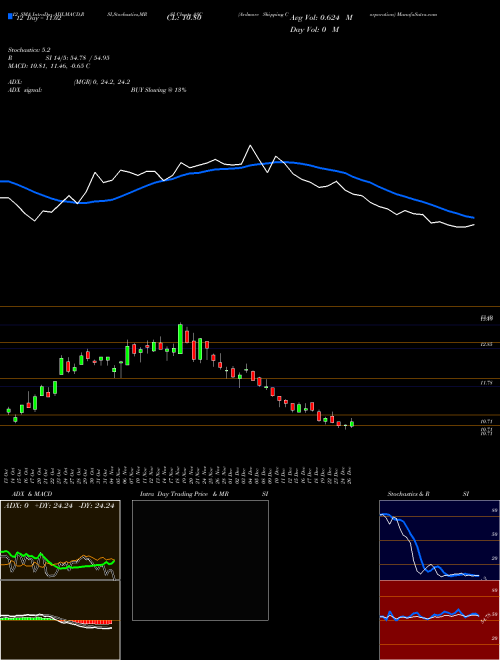Click the 'Day Vol: 0 M' value
This screenshot has width=500, height=660.
point(314,30)
